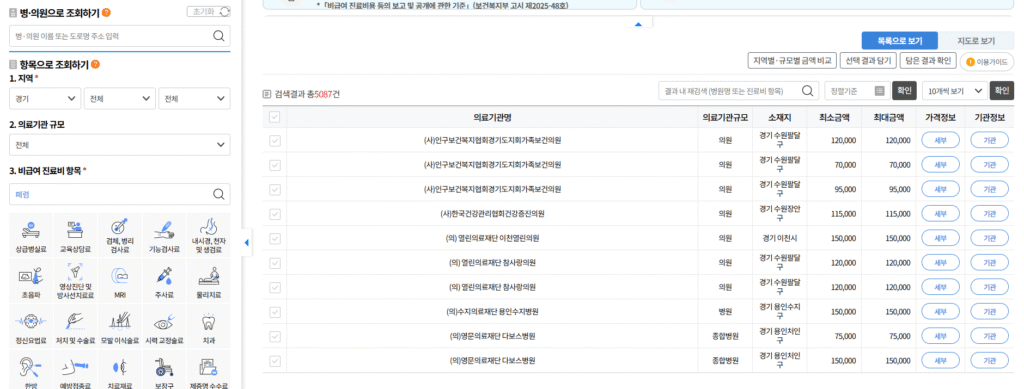Choose the 모발 이식술료 icon
Image resolution: width=1024 pixels, height=389 pixels.
pyautogui.click(x=120, y=326)
